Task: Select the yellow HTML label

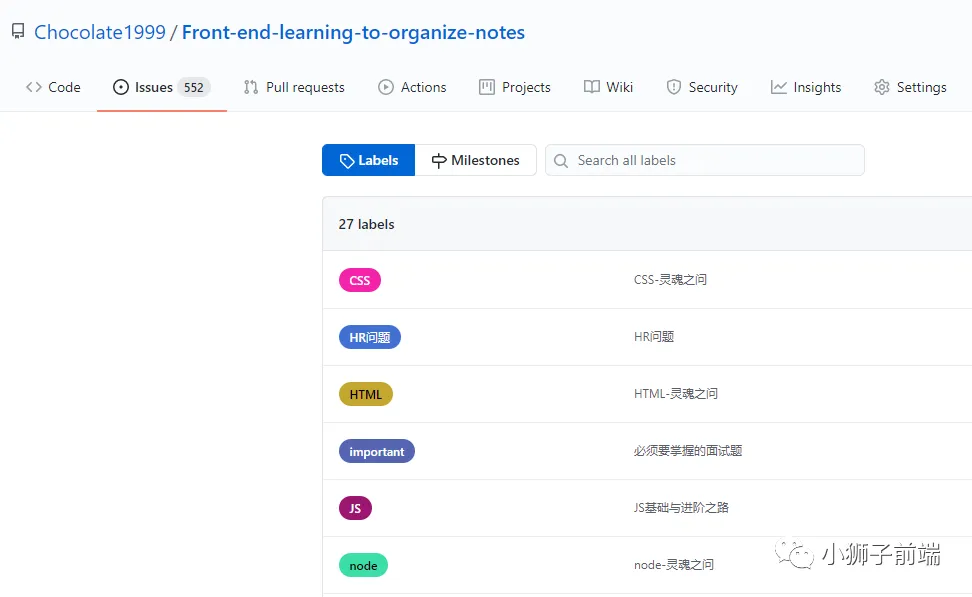Action: point(366,394)
